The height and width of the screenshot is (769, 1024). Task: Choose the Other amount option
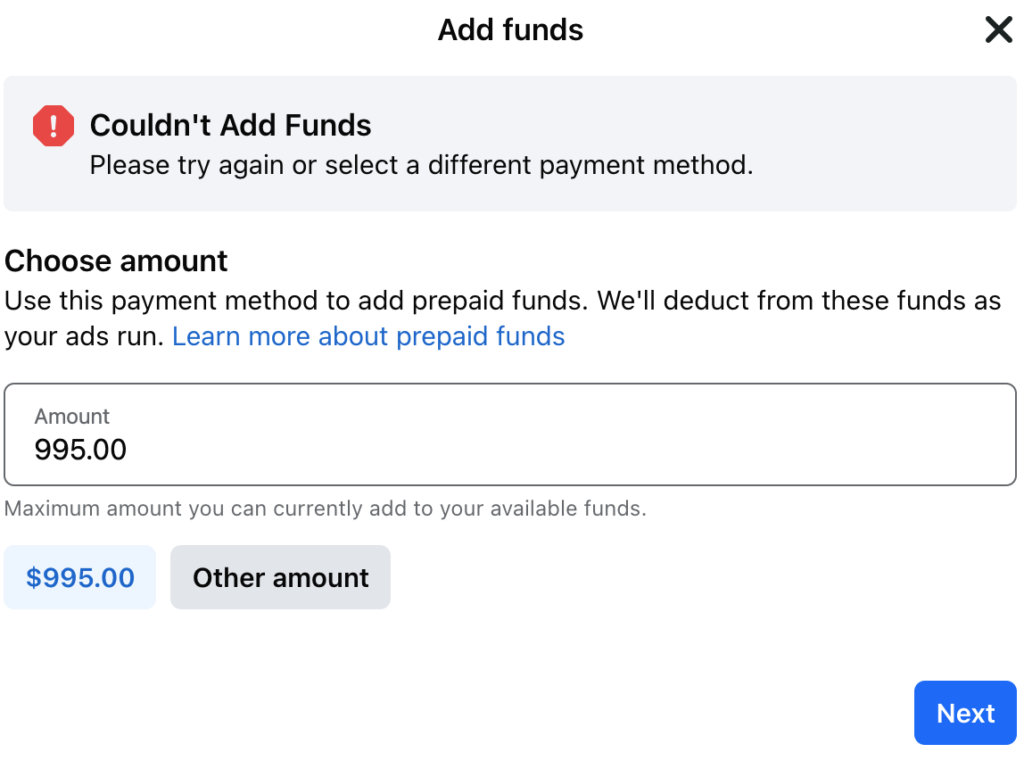click(x=280, y=577)
